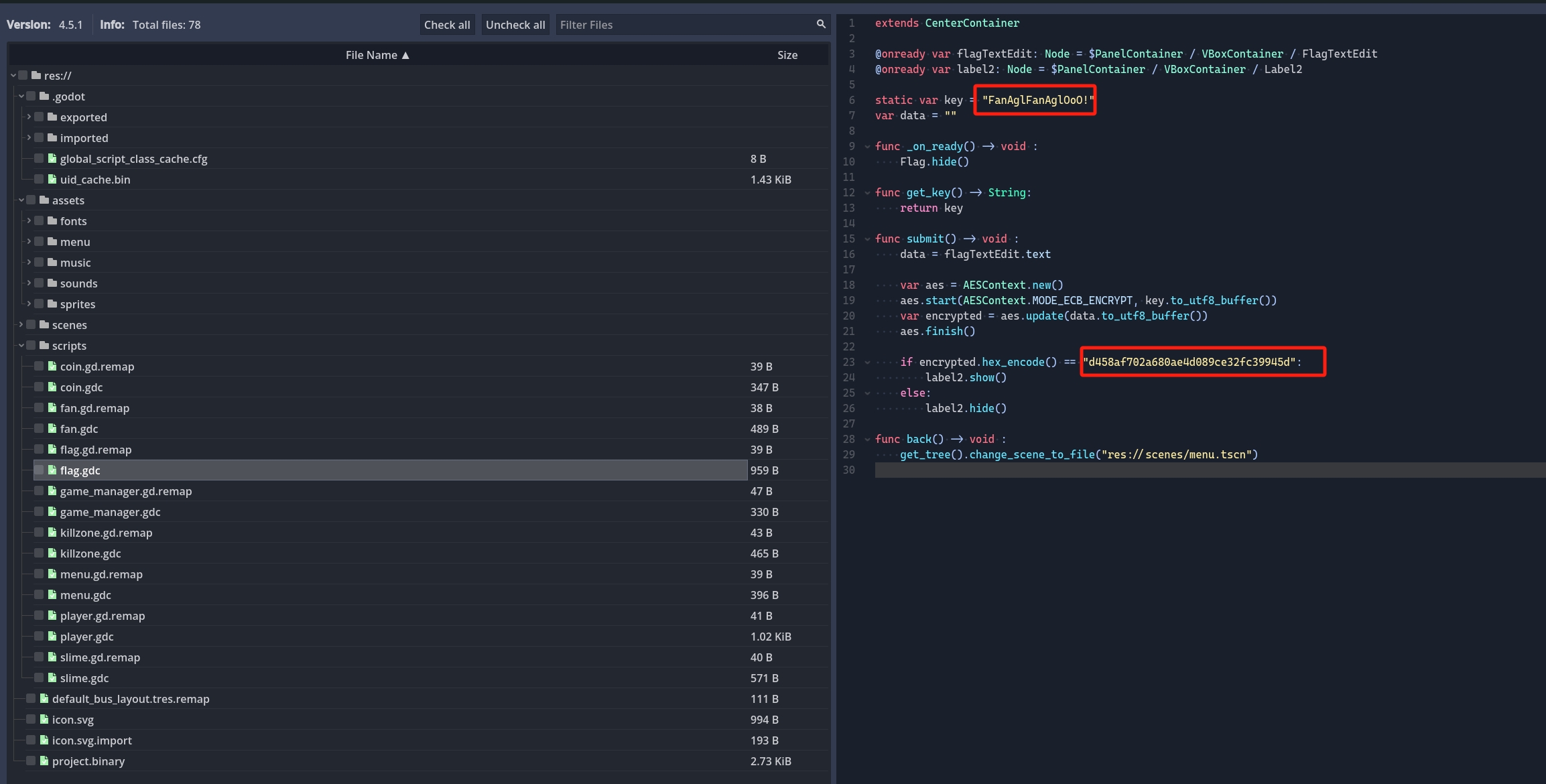Screen dimensions: 1546x784
Task: Click the file icon of player.gdc
Action: pyautogui.click(x=52, y=636)
